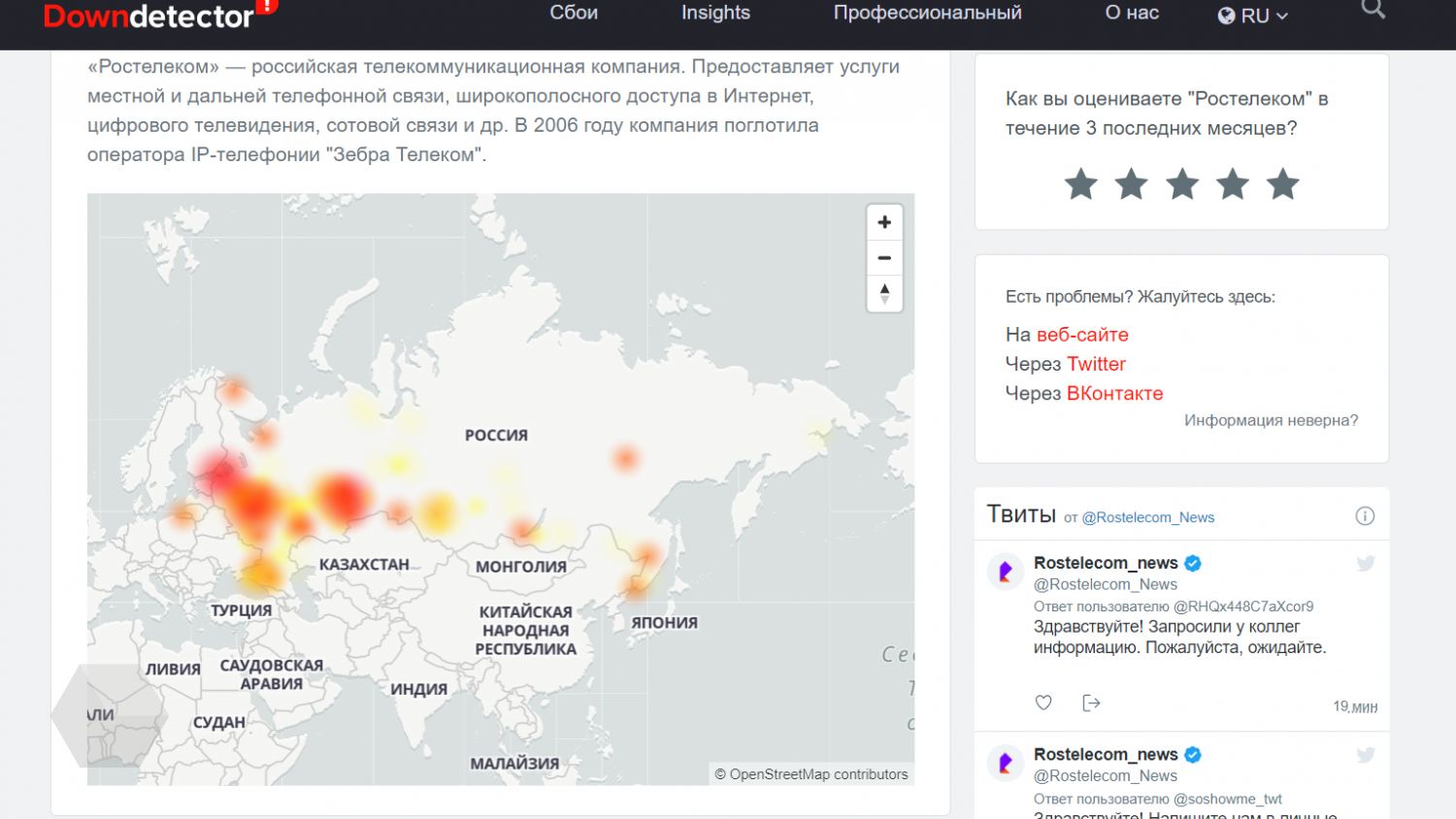Open the Insights menu item
This screenshot has width=1456, height=819.
(715, 13)
